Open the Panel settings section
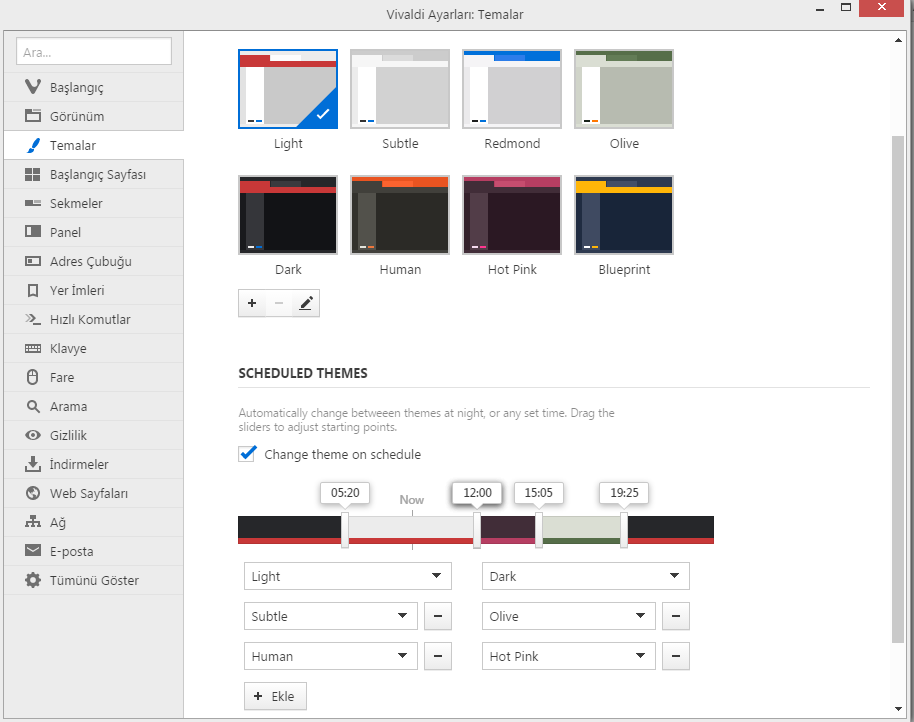The height and width of the screenshot is (722, 914). click(x=93, y=232)
